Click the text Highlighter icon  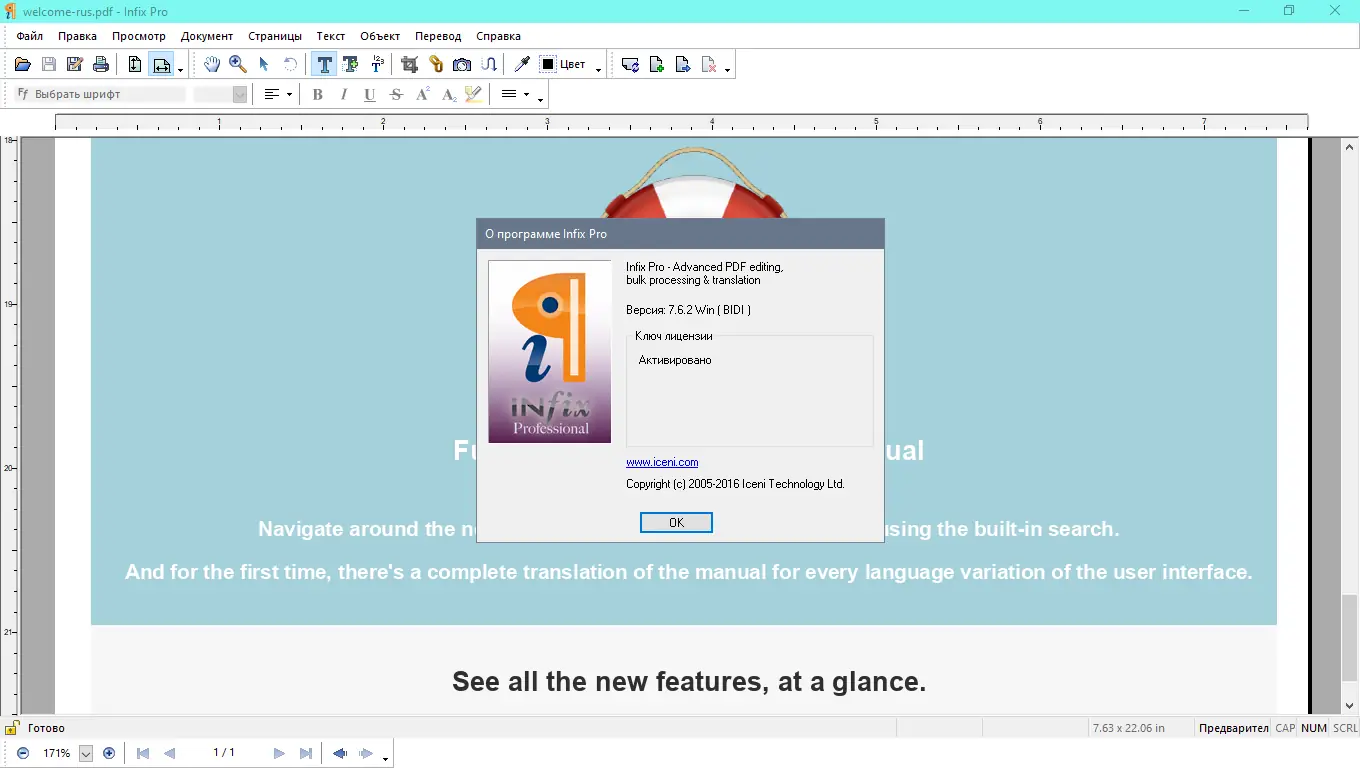(474, 94)
